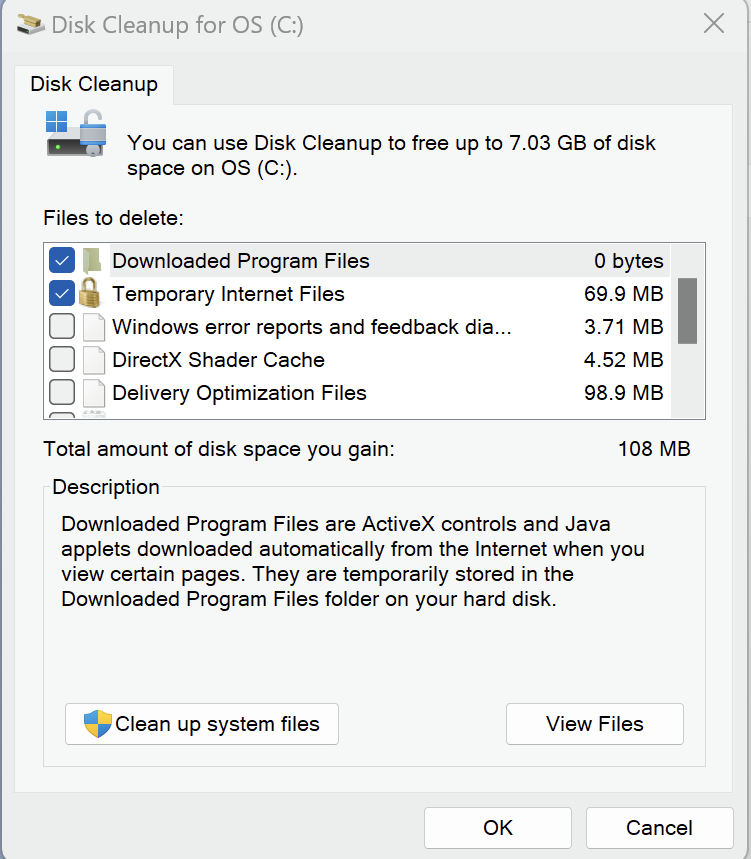Enable the DirectX Shader Cache checkbox

coord(62,359)
